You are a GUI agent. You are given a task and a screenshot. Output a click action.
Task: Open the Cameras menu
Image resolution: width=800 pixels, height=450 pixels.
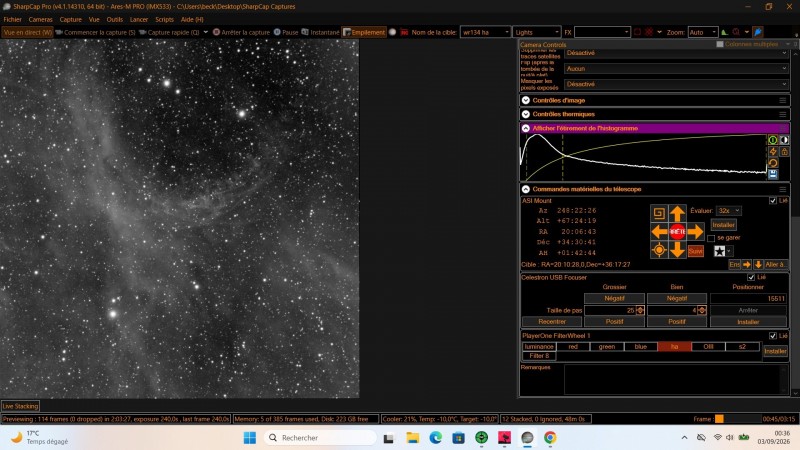[x=40, y=19]
